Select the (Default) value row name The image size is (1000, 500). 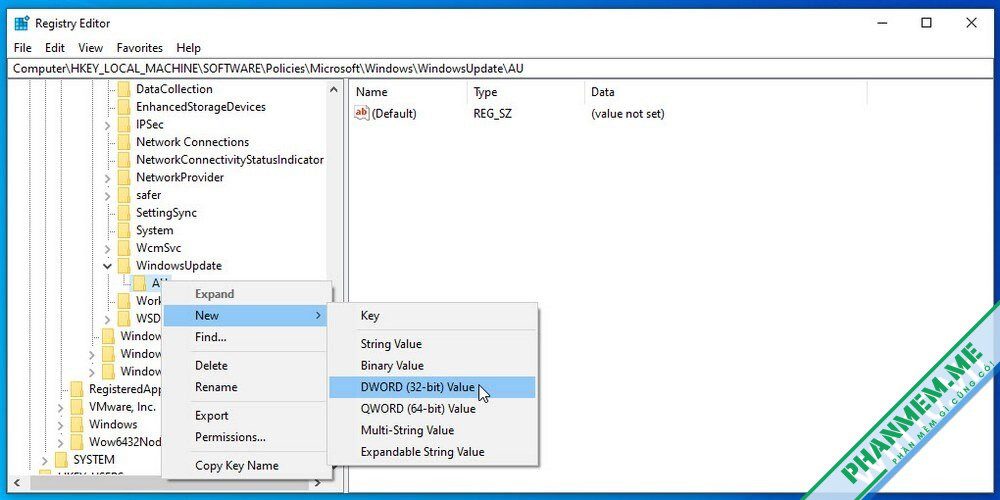394,114
